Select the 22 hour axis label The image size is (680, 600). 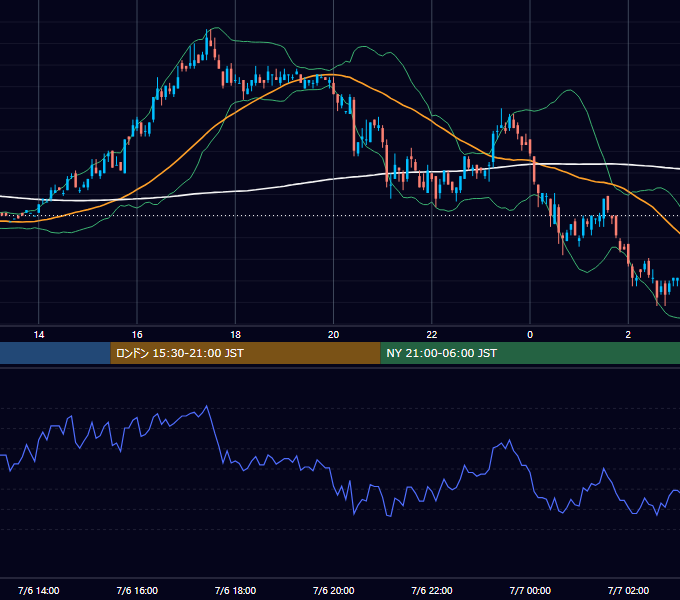432,335
